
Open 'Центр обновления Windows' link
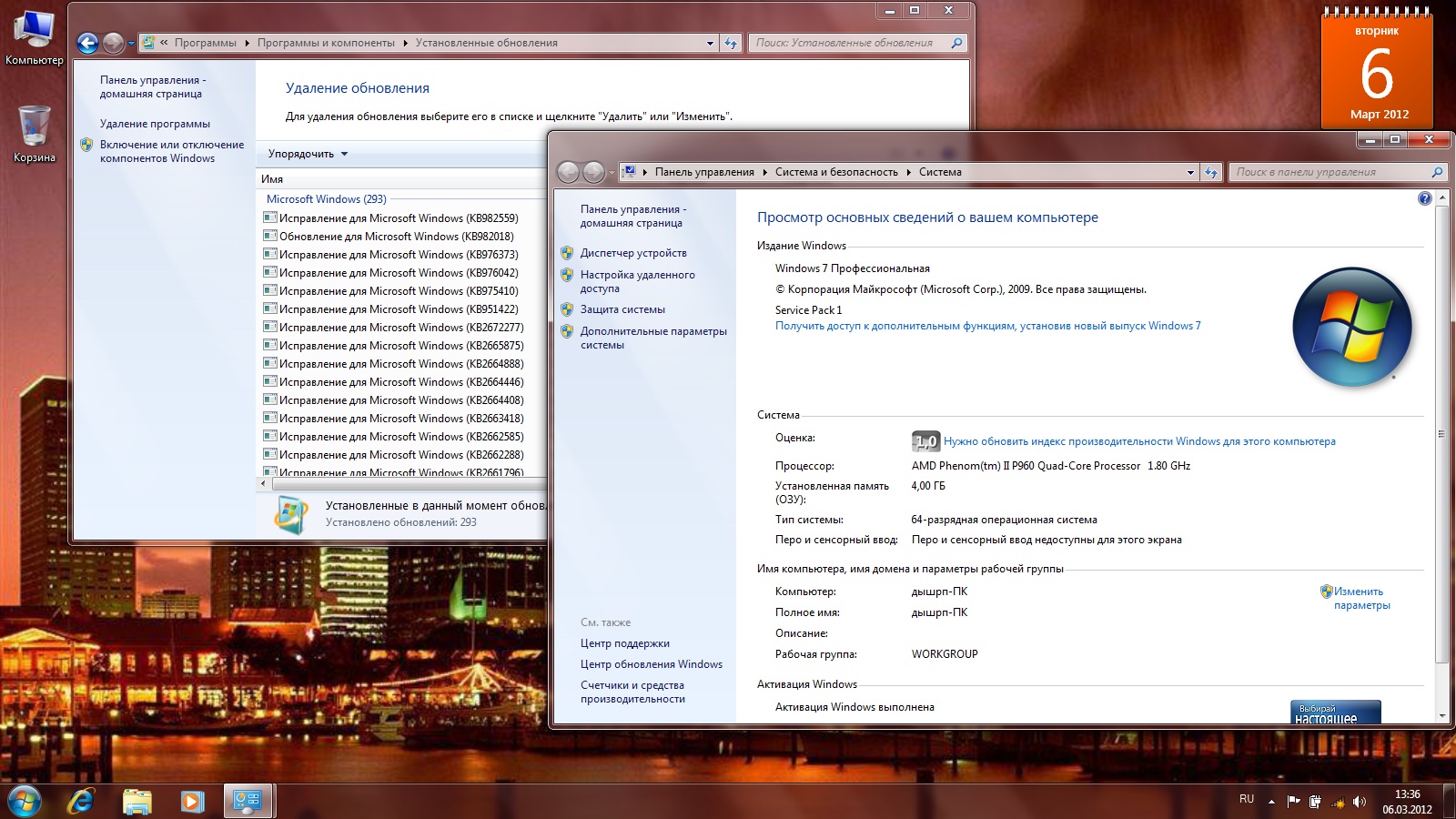pos(652,664)
